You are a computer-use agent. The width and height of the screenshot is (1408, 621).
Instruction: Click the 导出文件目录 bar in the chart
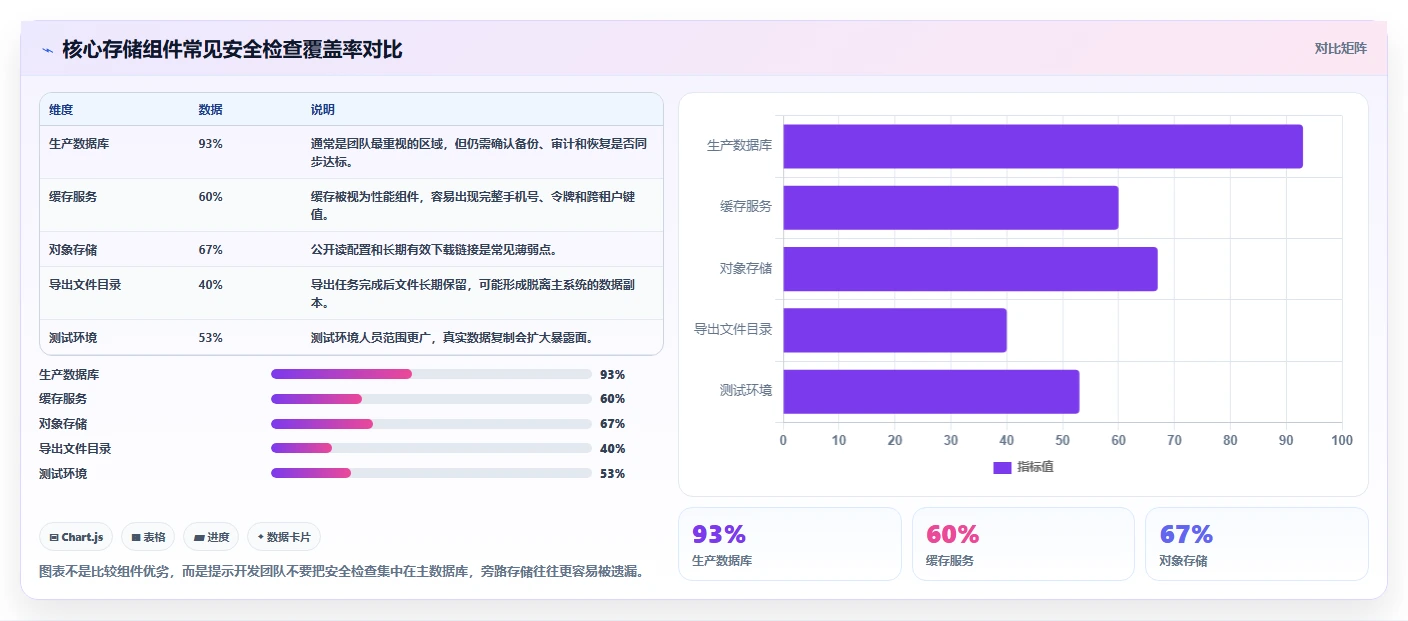click(x=894, y=330)
